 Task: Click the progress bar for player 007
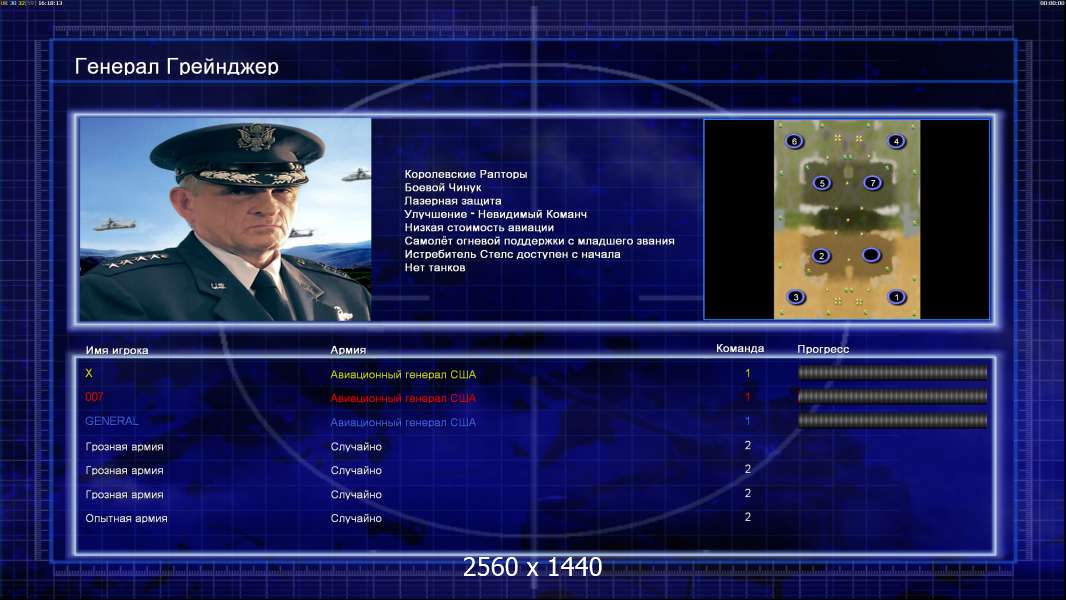point(893,396)
